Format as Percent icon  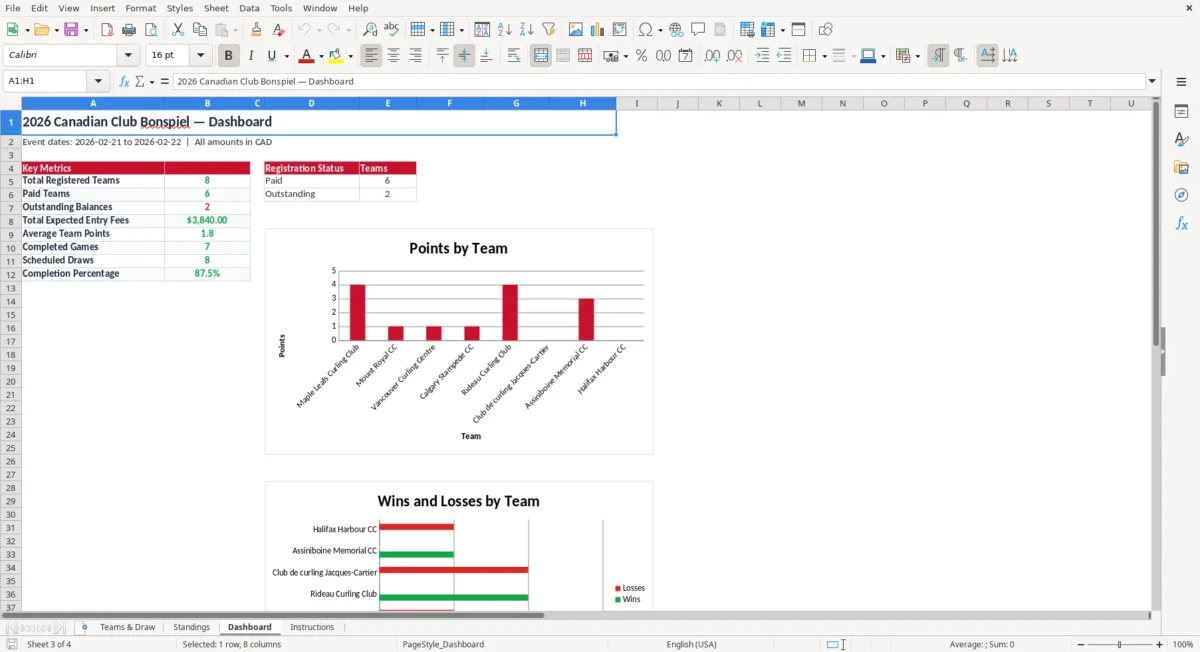tap(642, 56)
